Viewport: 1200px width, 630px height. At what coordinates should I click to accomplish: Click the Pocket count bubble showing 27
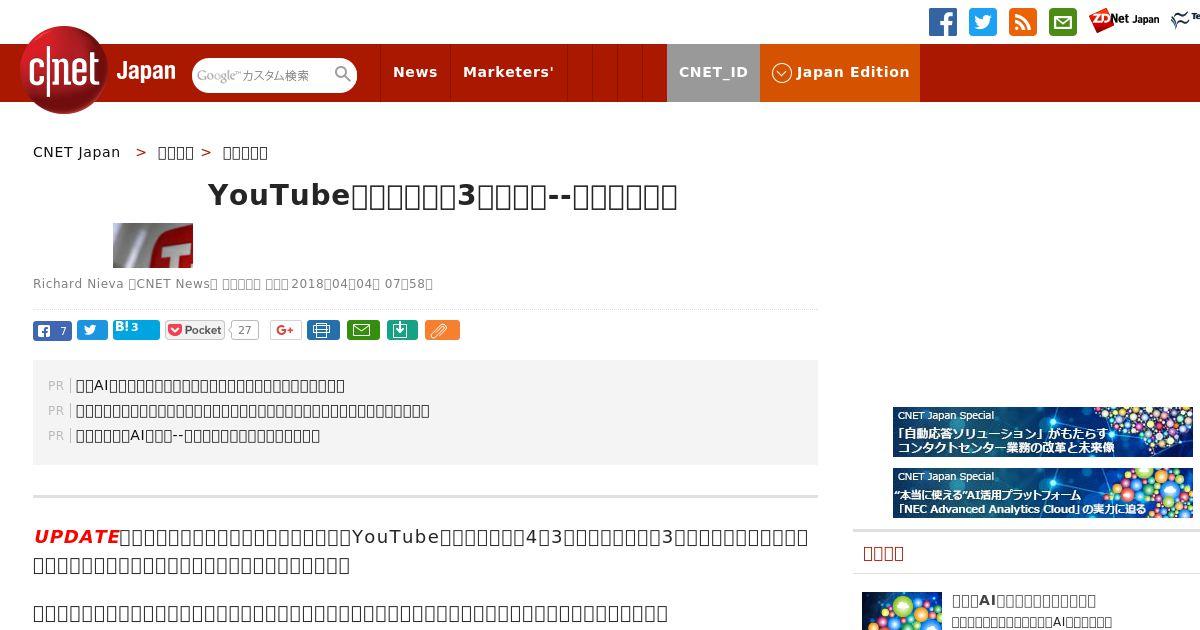pyautogui.click(x=245, y=330)
